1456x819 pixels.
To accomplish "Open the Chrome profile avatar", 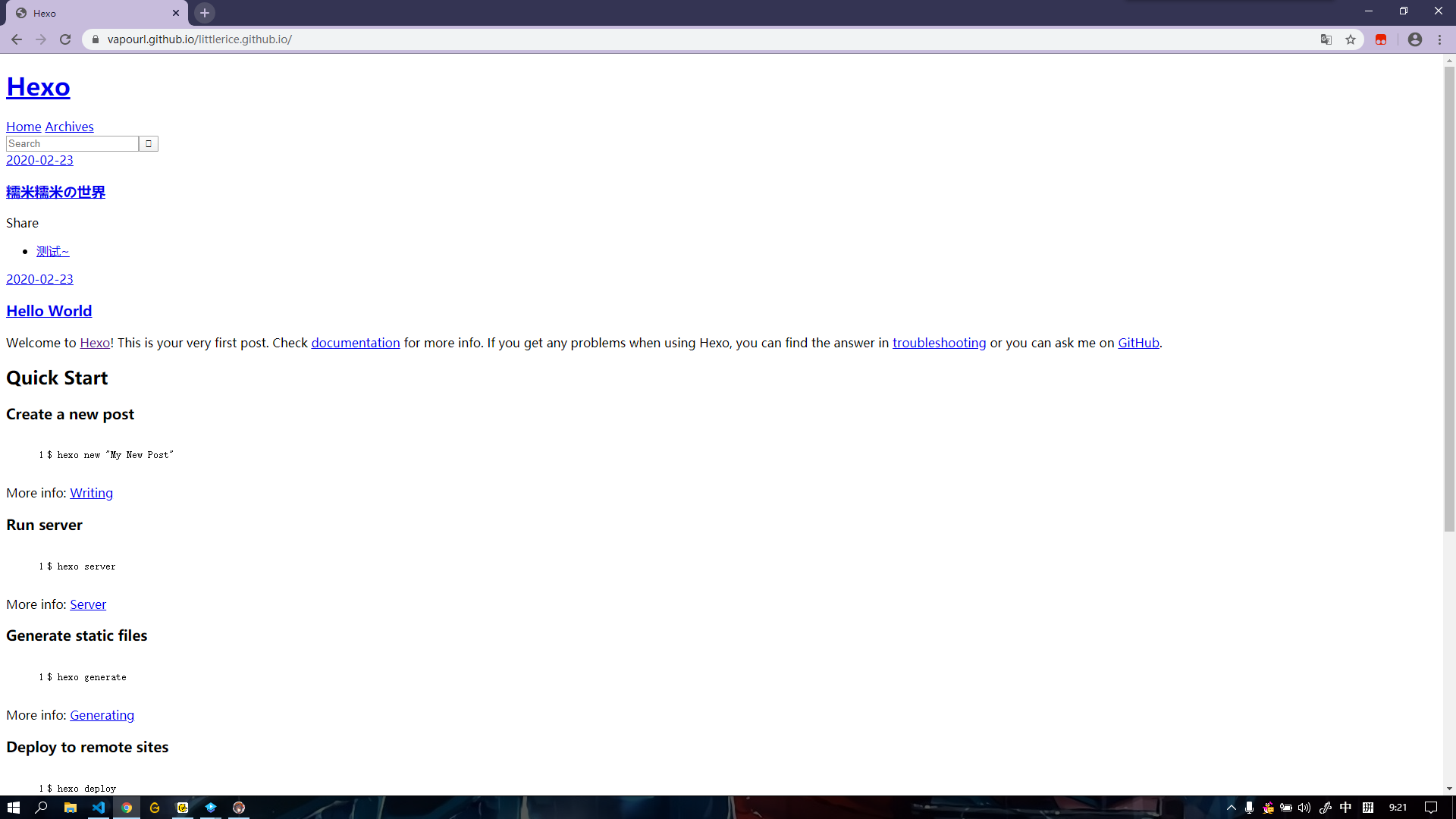I will coord(1415,39).
